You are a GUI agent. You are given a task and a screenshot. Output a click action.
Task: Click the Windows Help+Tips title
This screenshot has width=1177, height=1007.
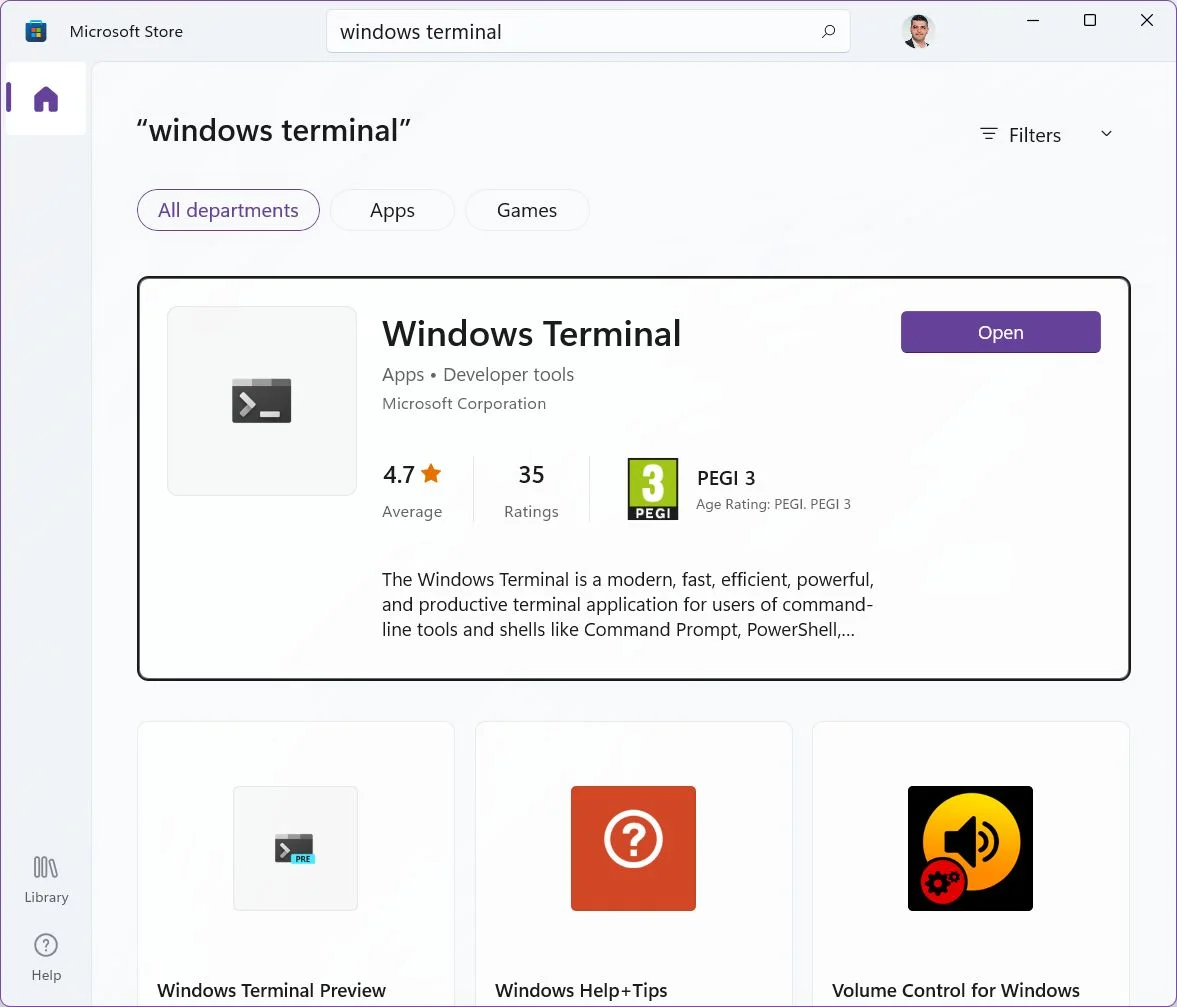click(x=581, y=990)
